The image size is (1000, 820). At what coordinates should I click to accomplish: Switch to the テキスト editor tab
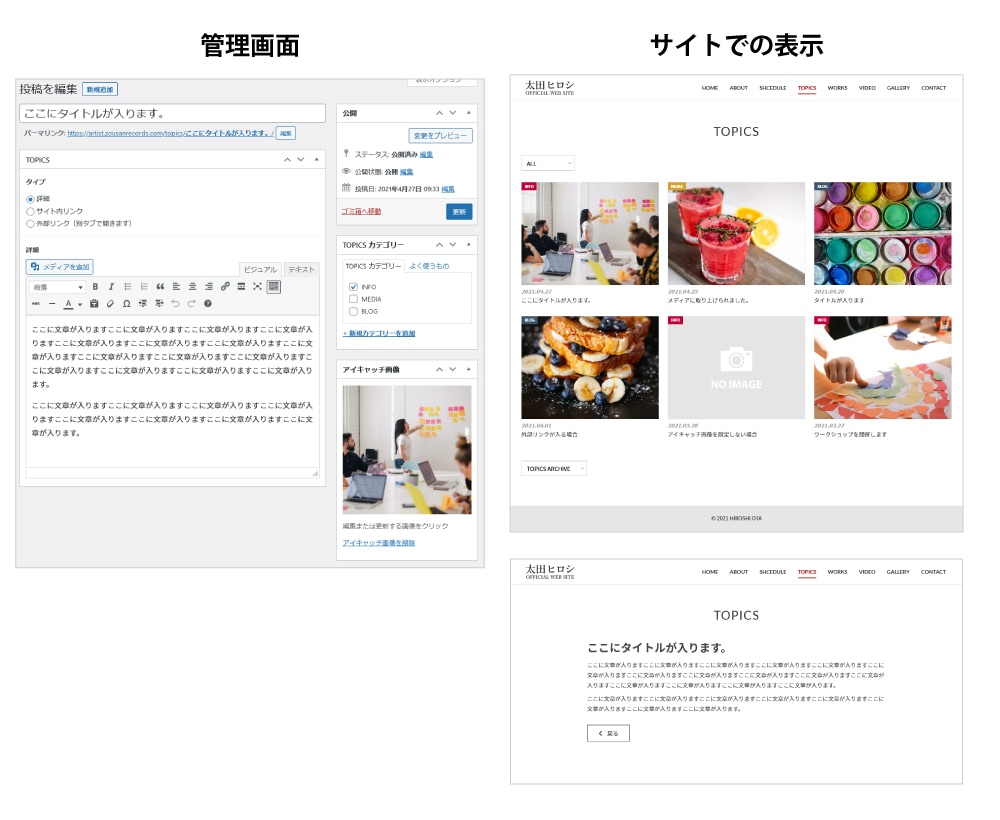coord(301,270)
